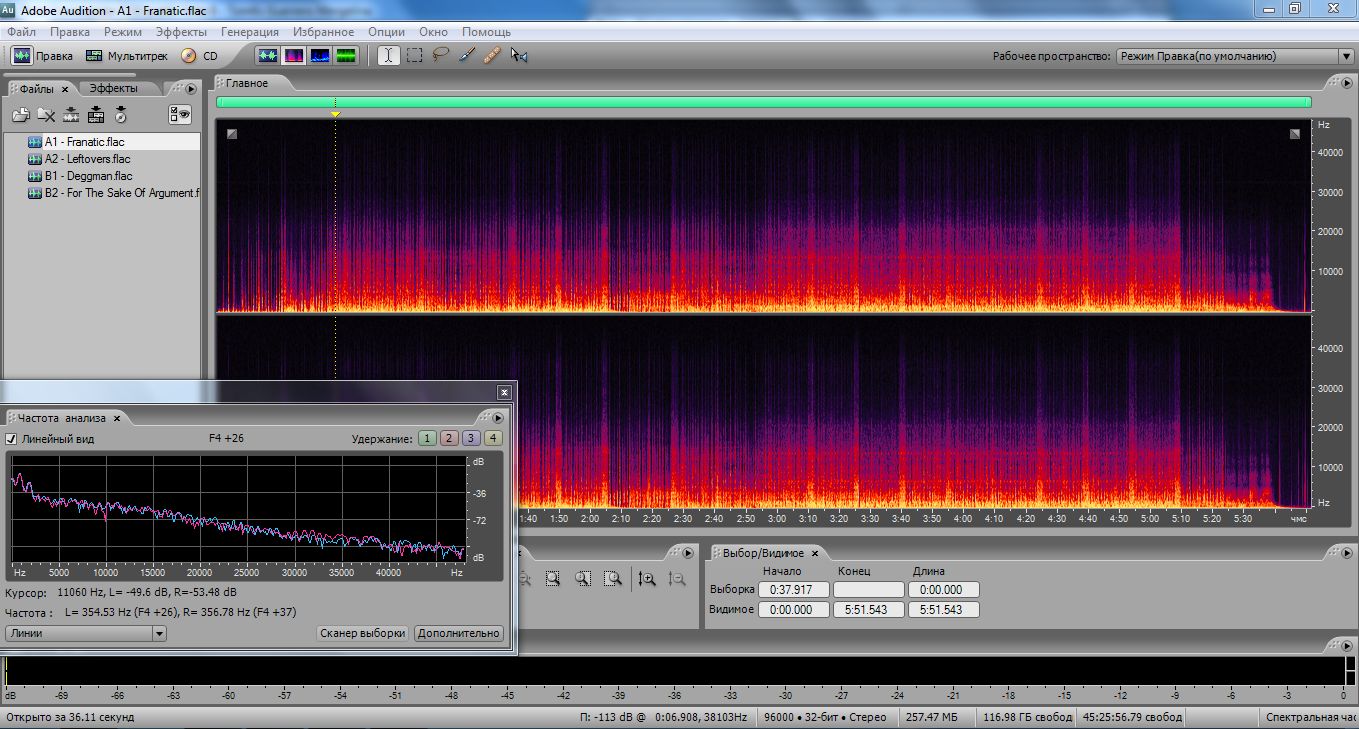Switch to the Эффекты panel tab
This screenshot has width=1359, height=729.
[x=113, y=89]
